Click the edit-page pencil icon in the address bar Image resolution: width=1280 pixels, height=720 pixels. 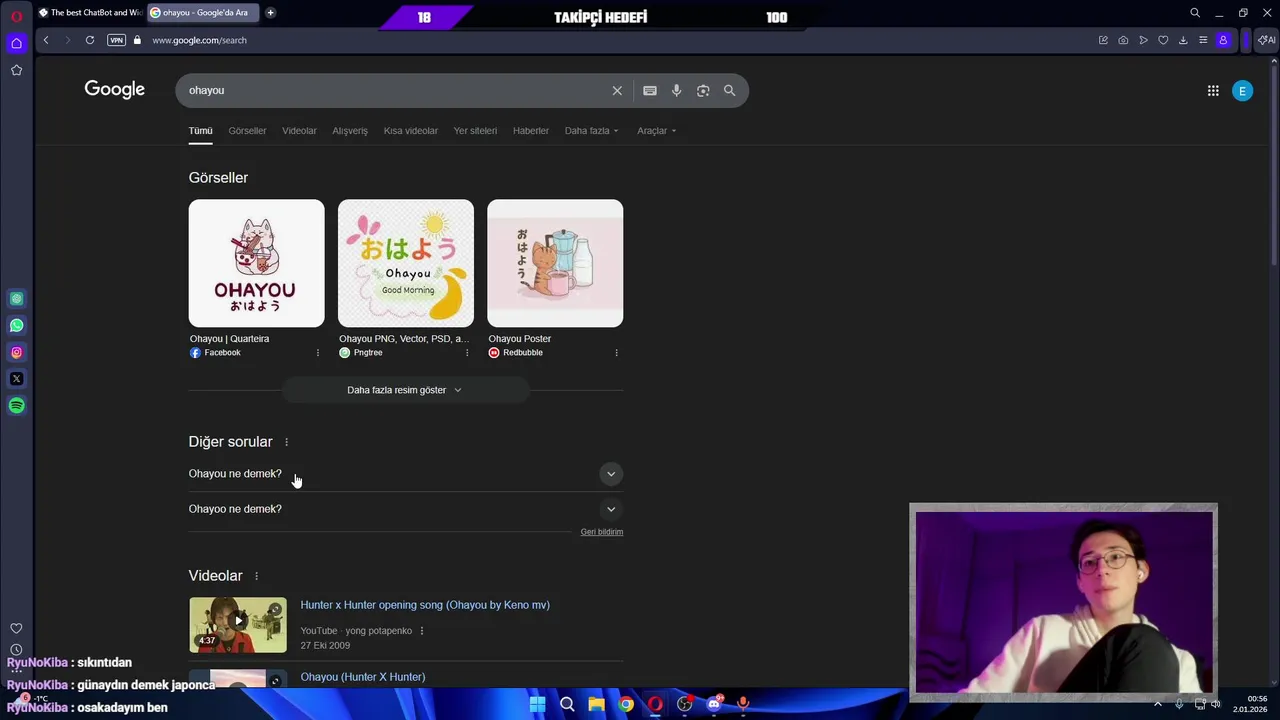[x=1103, y=40]
